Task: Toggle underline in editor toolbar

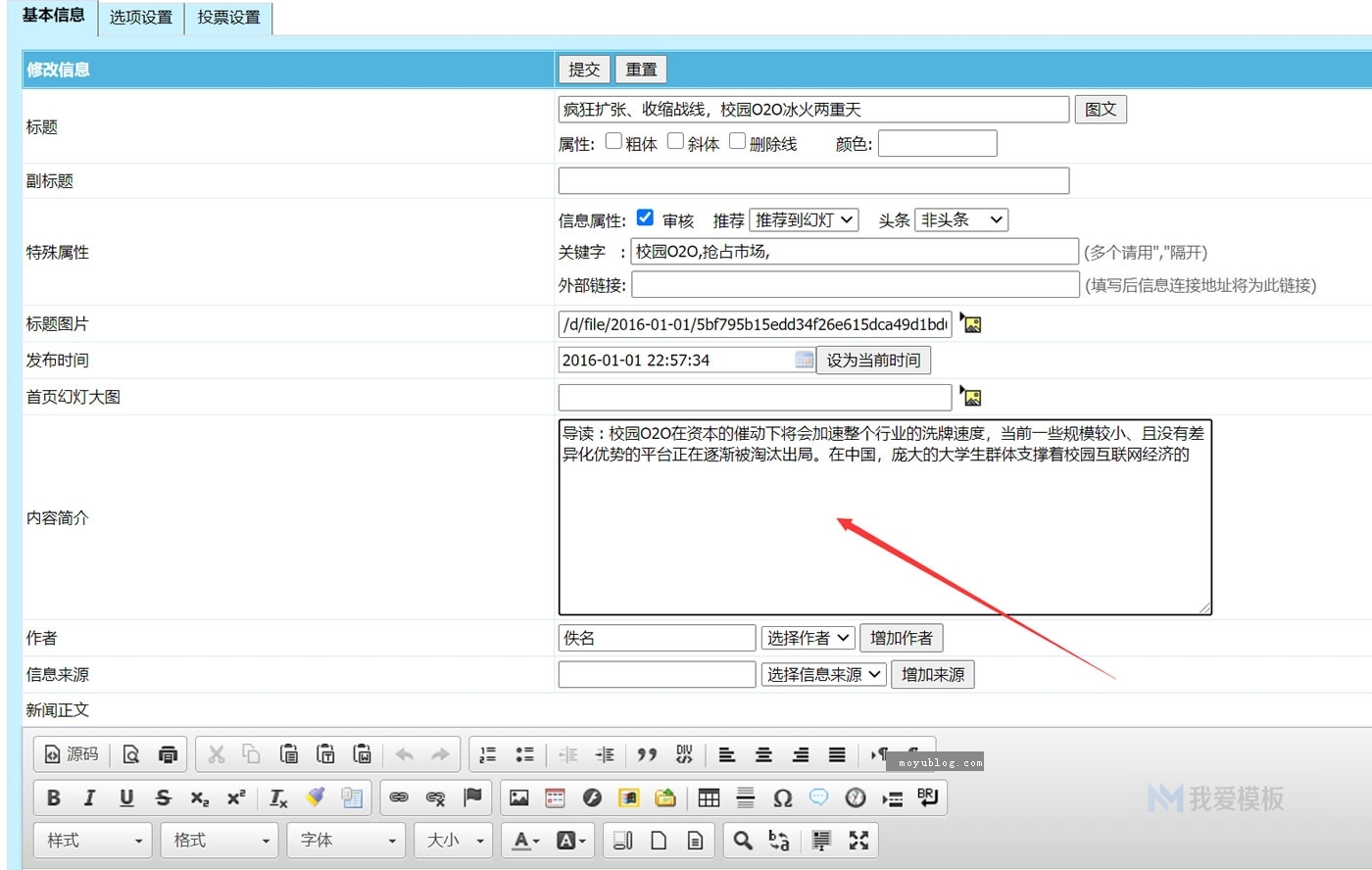Action: (x=126, y=797)
